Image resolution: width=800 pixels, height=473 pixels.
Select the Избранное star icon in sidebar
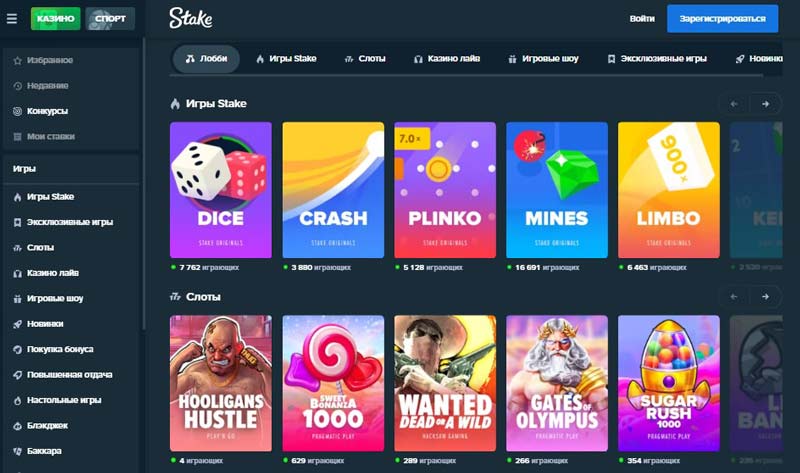(17, 61)
